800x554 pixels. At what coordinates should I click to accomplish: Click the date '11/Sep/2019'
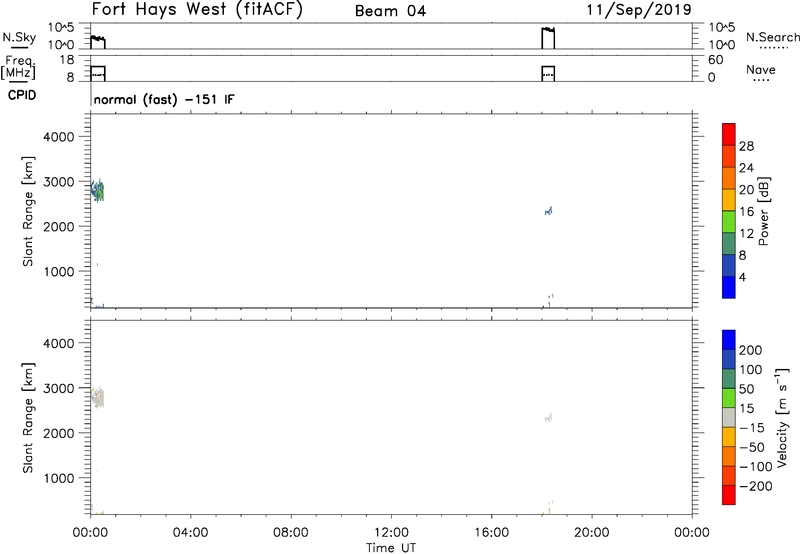pyautogui.click(x=639, y=9)
